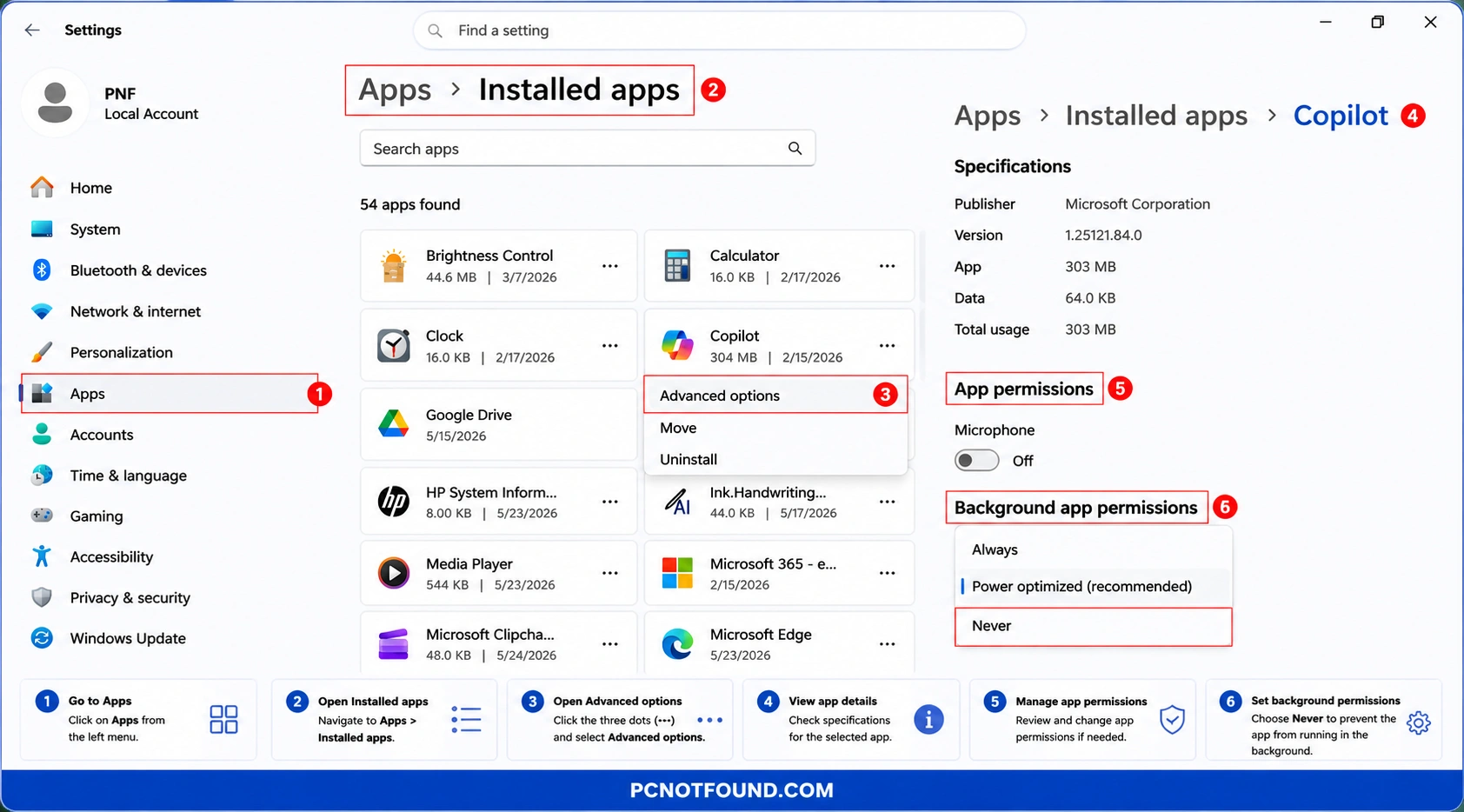Click the Clock app icon
1464x812 pixels.
[394, 346]
